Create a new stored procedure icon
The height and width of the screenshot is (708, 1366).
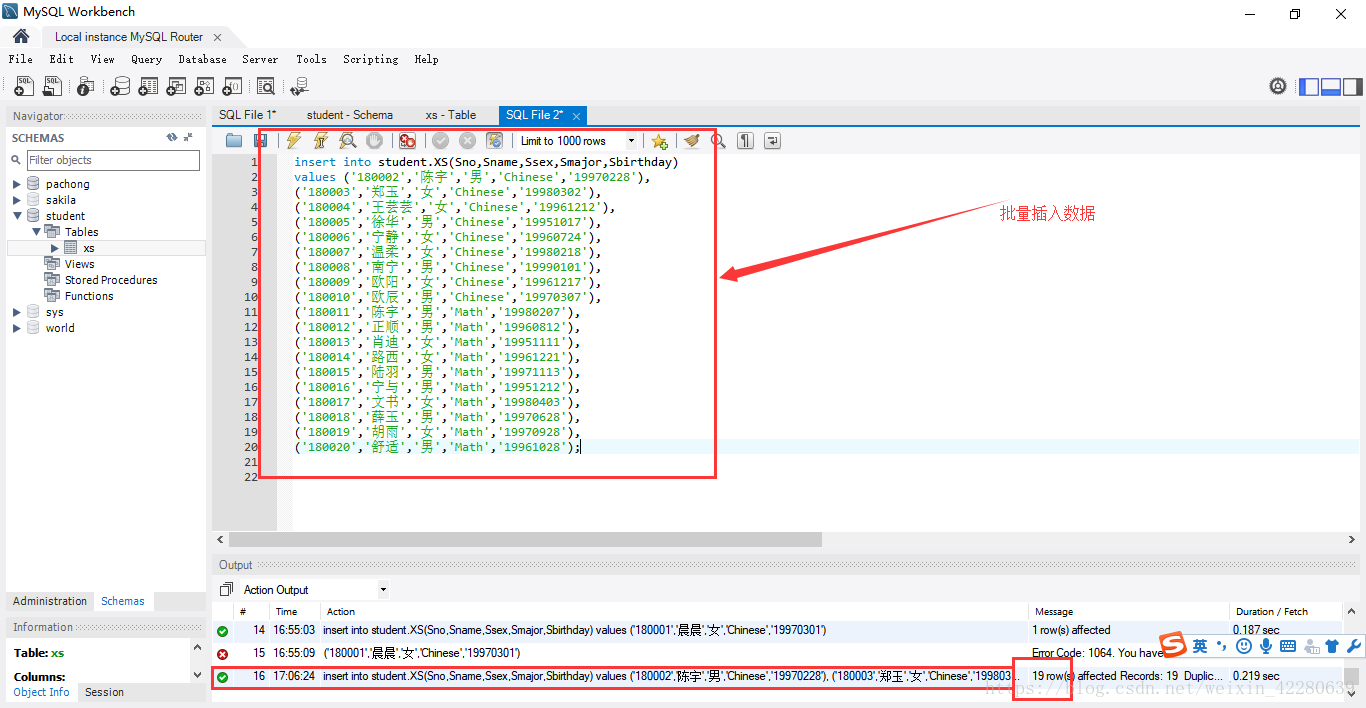pyautogui.click(x=204, y=87)
